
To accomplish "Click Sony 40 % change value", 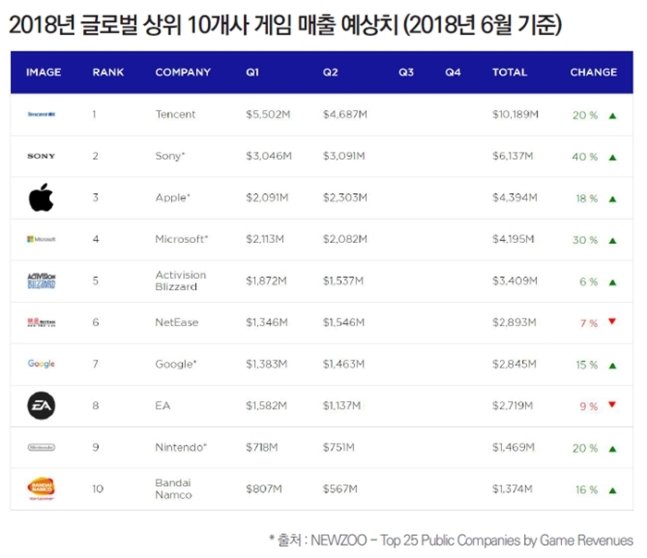I will pos(585,157).
